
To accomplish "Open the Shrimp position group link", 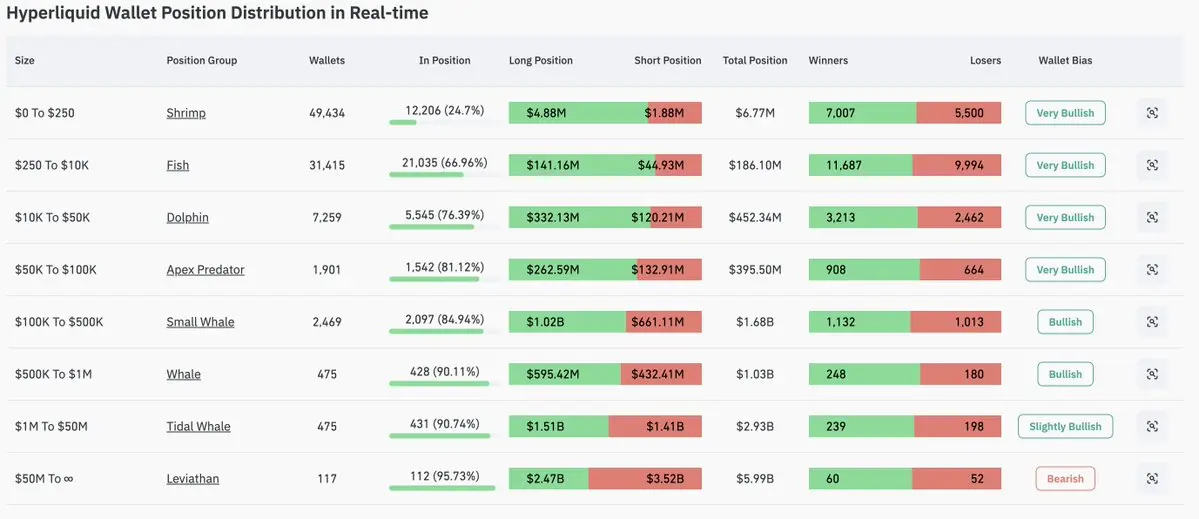I will click(186, 113).
